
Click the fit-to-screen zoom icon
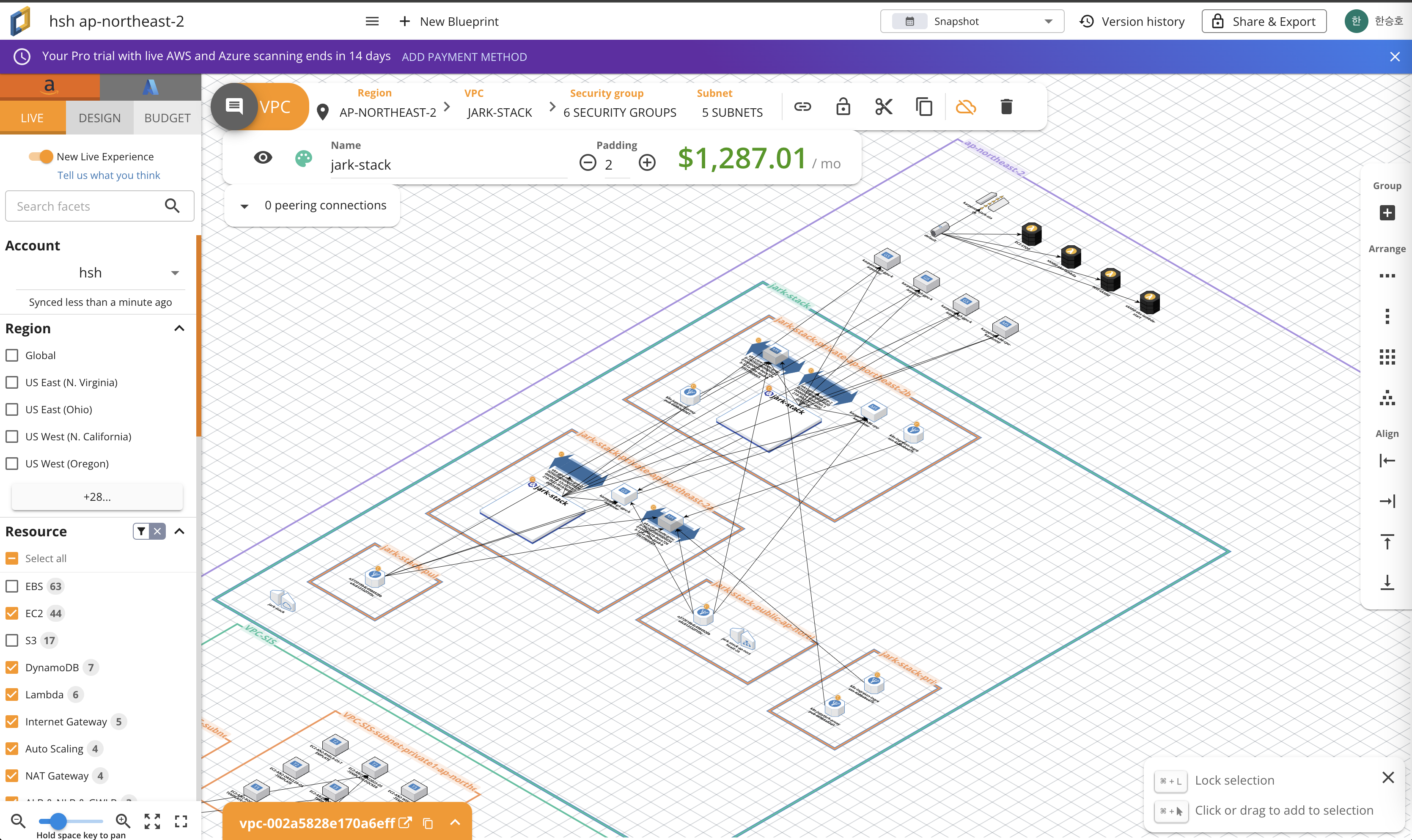152,821
